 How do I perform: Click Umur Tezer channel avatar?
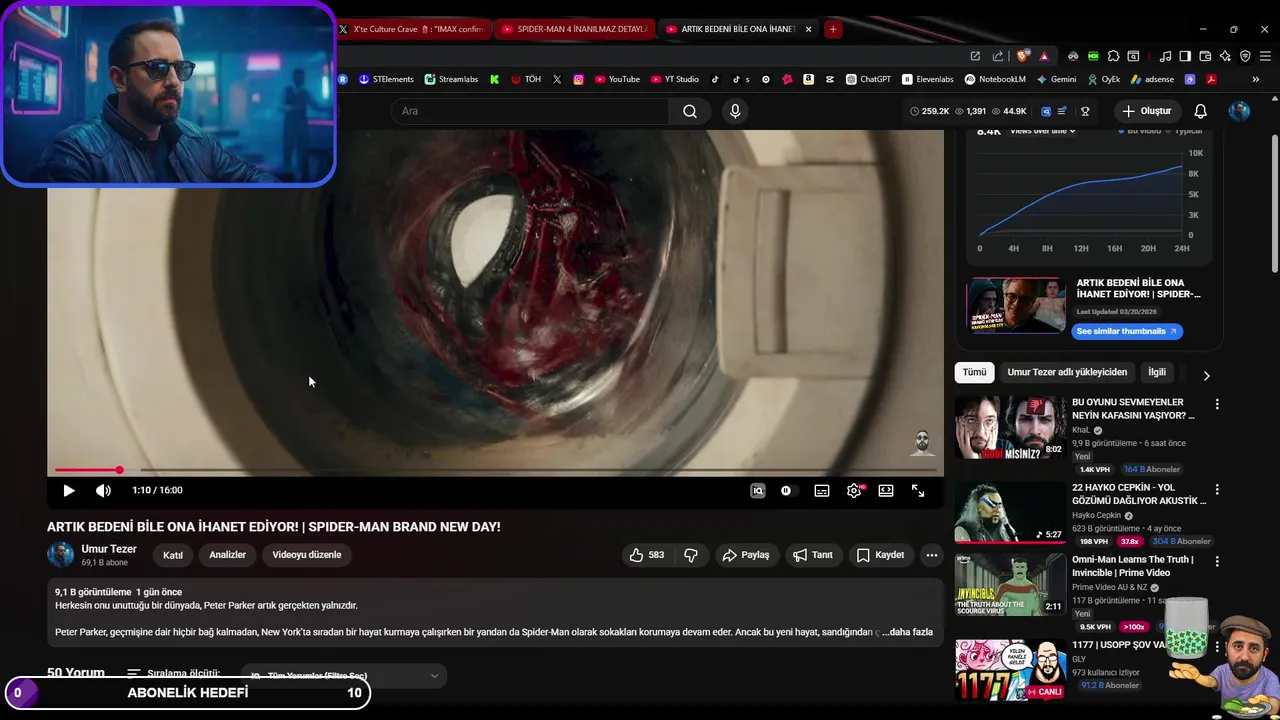[x=61, y=555]
